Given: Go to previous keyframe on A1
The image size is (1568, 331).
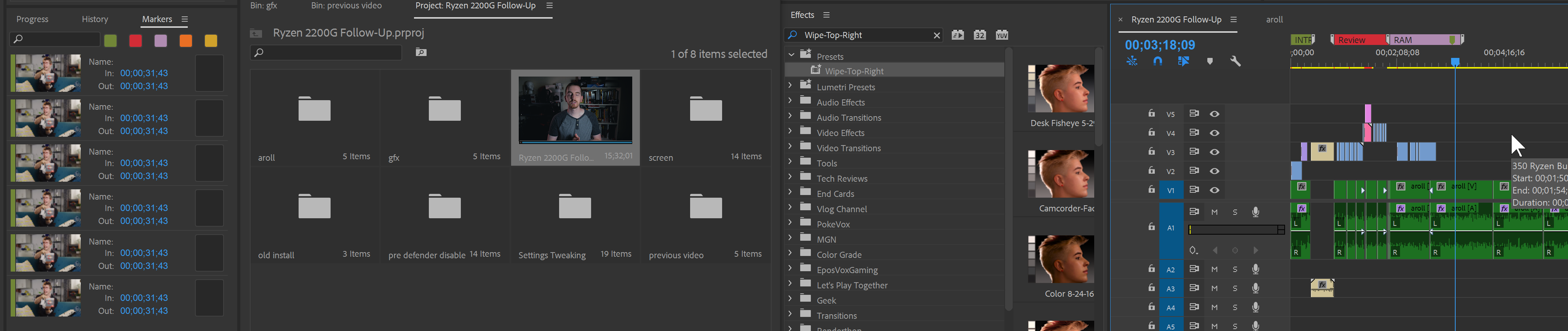Looking at the screenshot, I should pyautogui.click(x=1215, y=251).
